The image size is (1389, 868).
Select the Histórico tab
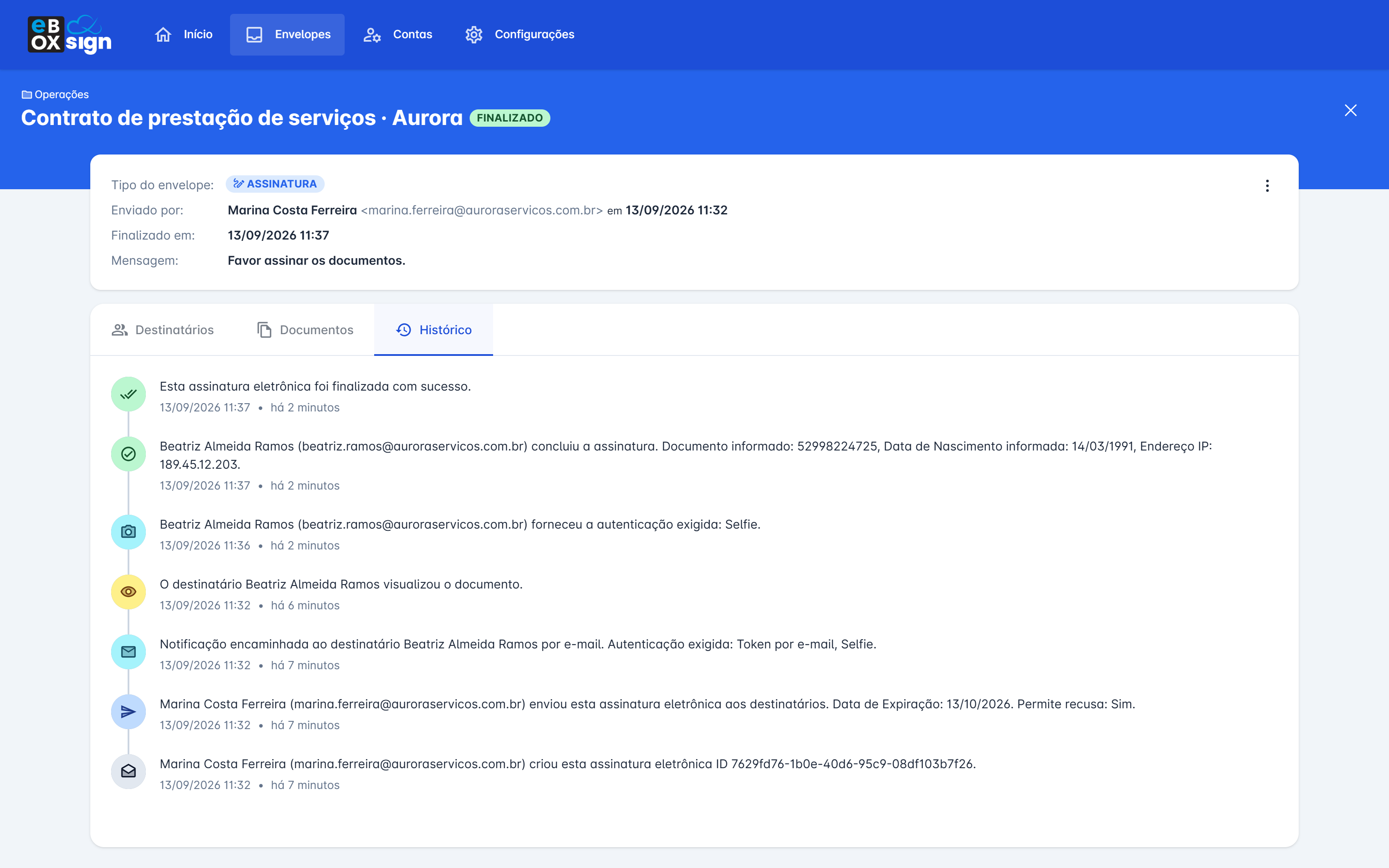[434, 329]
